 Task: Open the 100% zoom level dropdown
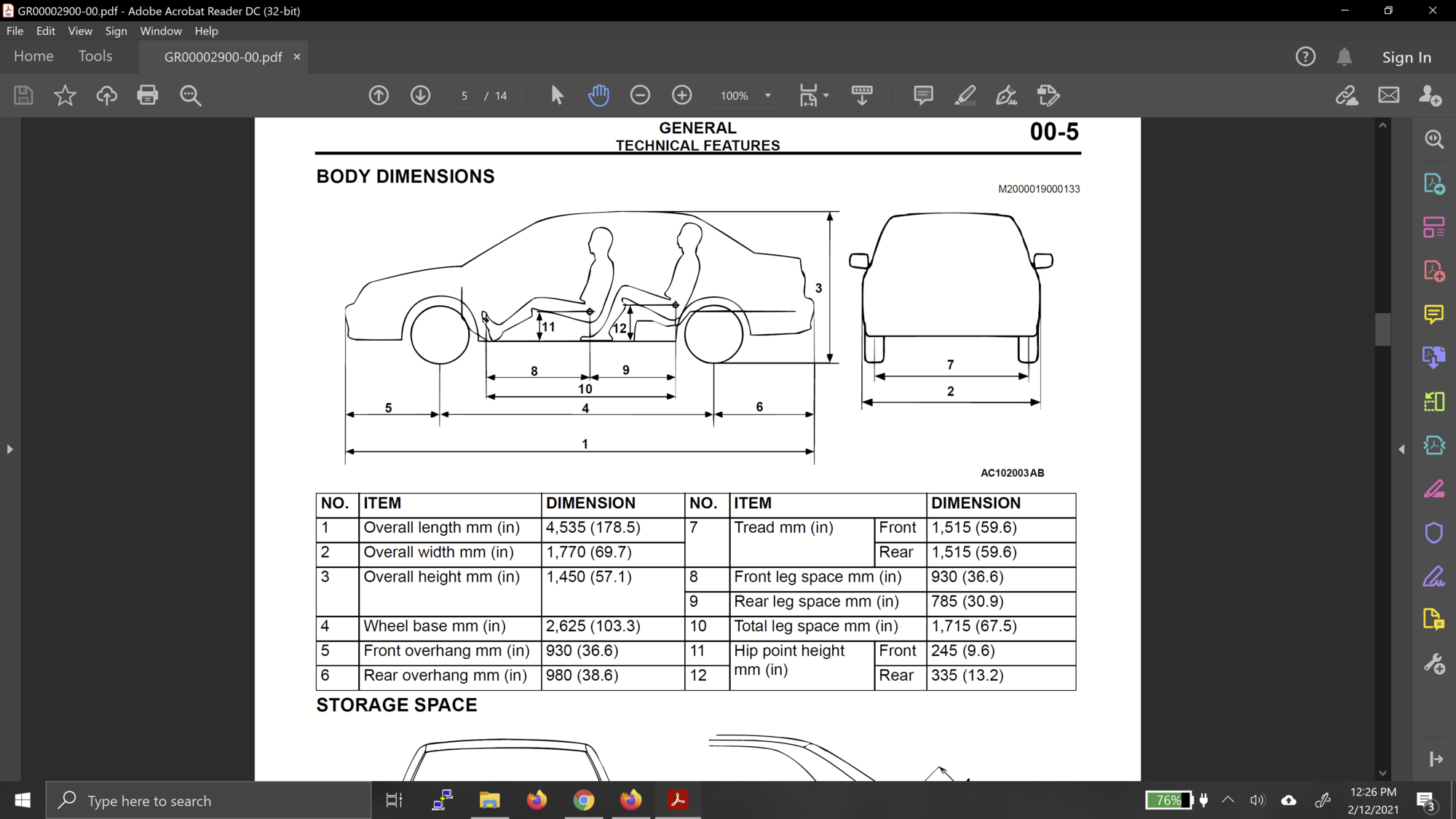767,95
